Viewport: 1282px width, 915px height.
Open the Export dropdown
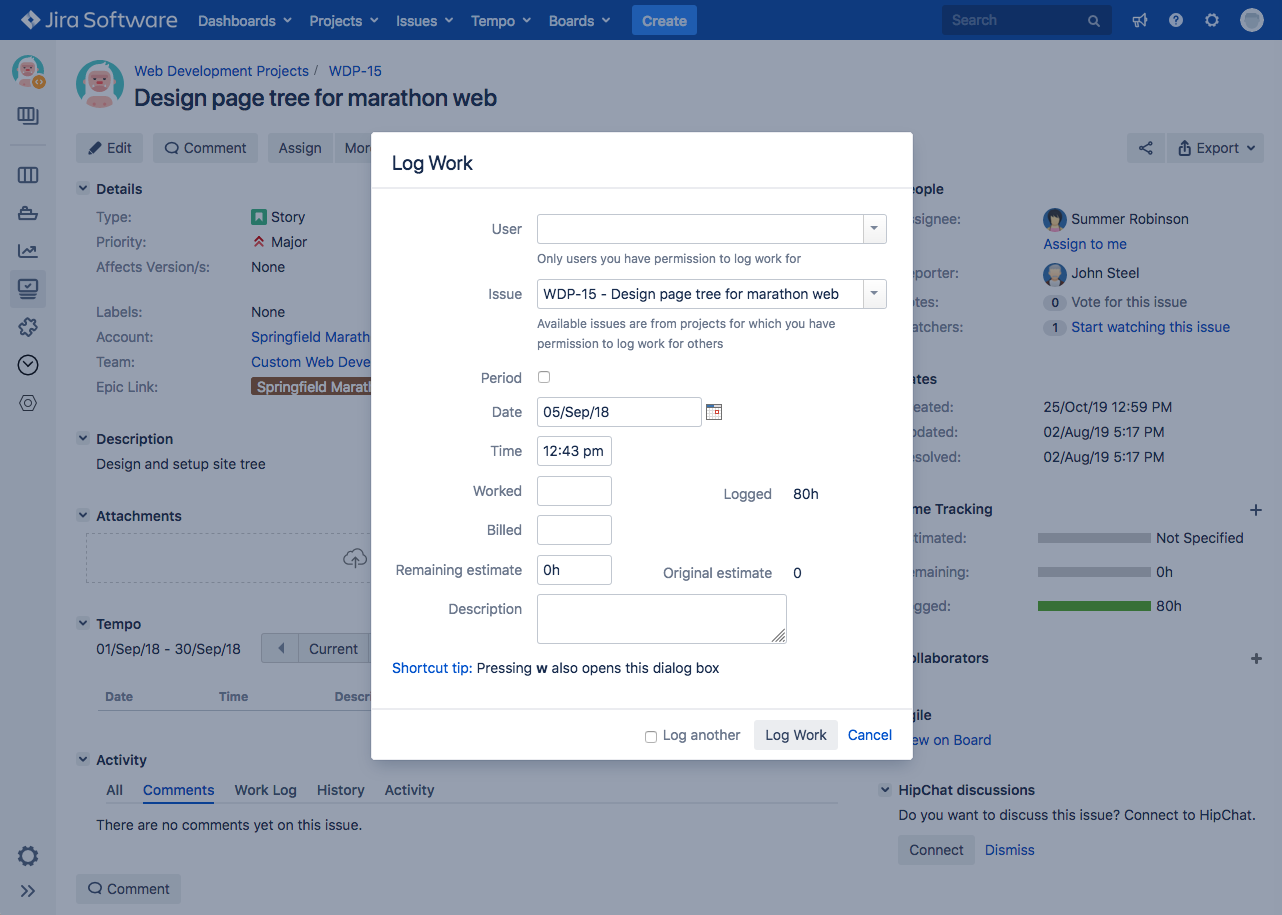[1215, 148]
